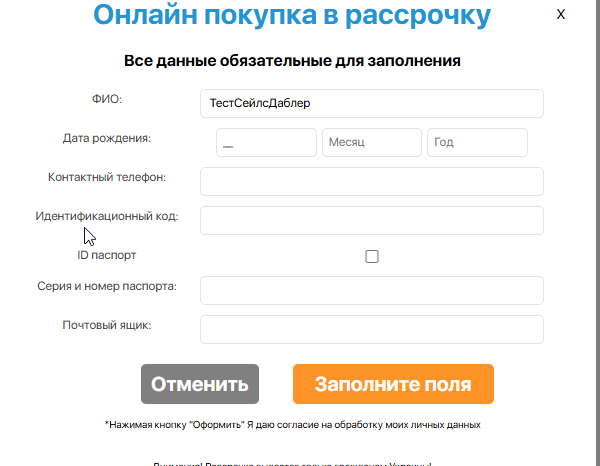The height and width of the screenshot is (466, 600).
Task: Select the Год year field
Action: [x=477, y=142]
